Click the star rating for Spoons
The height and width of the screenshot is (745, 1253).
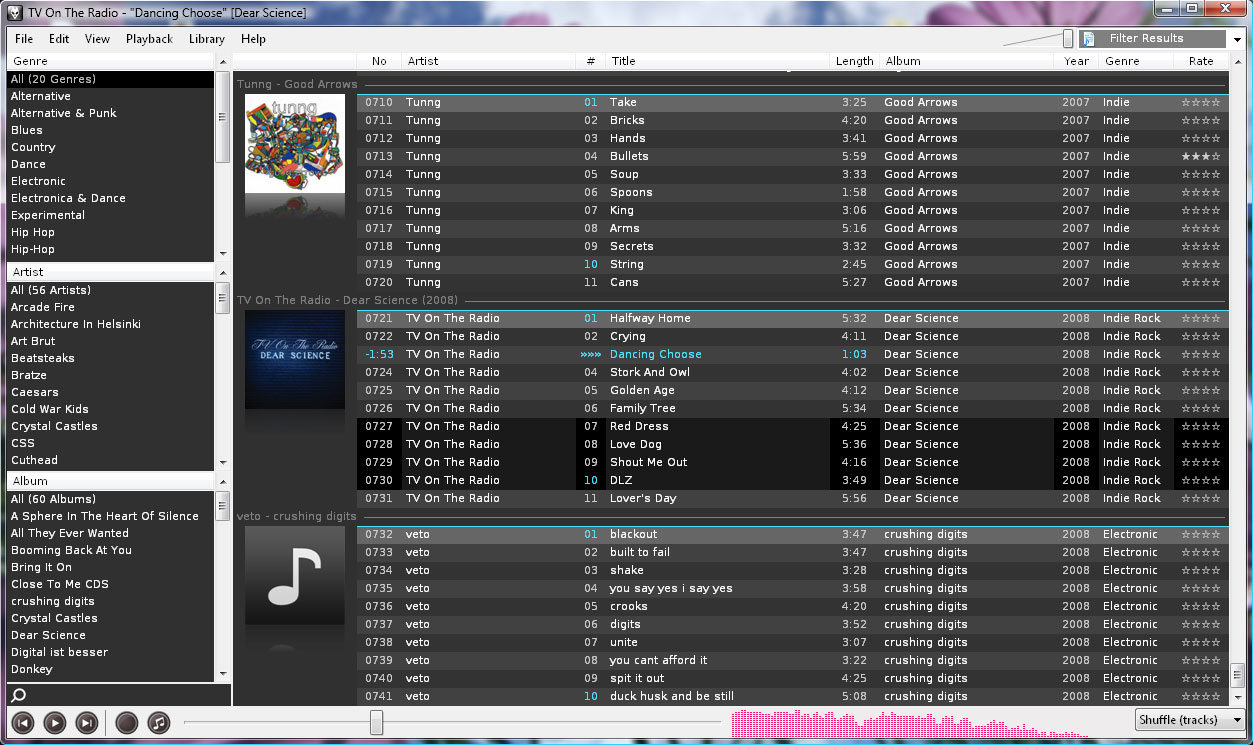(x=1201, y=192)
